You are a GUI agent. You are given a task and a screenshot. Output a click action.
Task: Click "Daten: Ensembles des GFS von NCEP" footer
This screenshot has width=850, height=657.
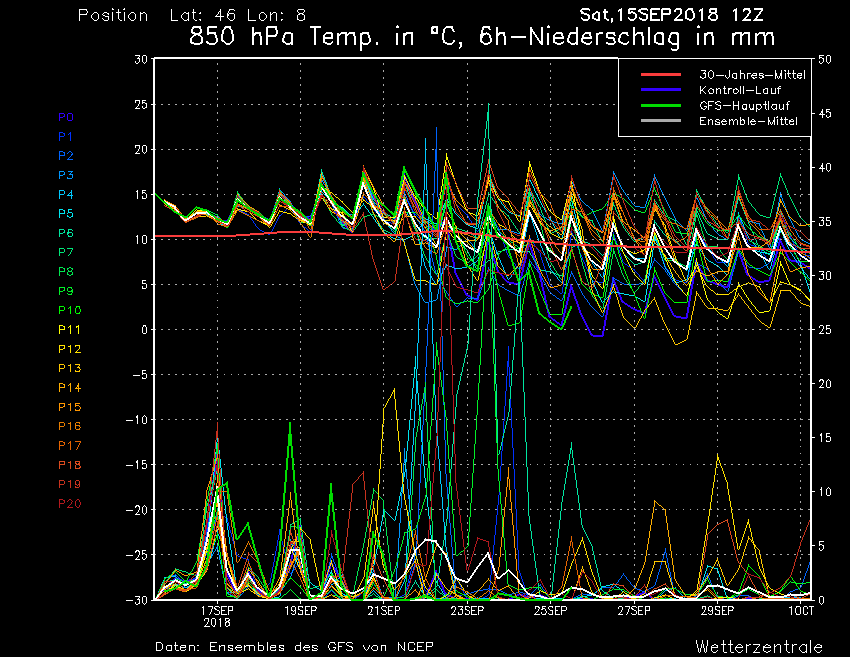pos(294,647)
